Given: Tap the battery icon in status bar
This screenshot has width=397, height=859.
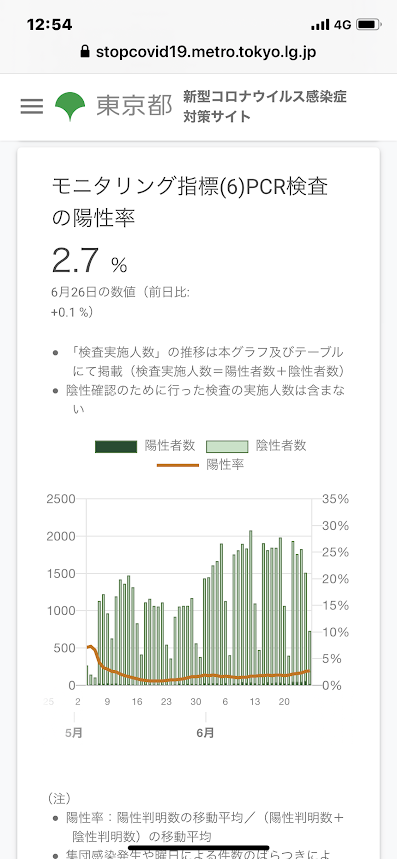Looking at the screenshot, I should [369, 25].
